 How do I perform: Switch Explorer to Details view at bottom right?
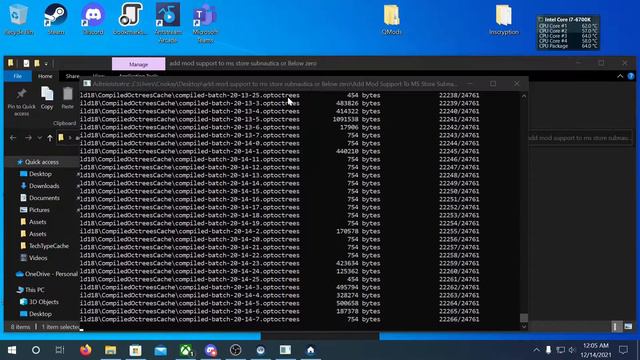616,327
